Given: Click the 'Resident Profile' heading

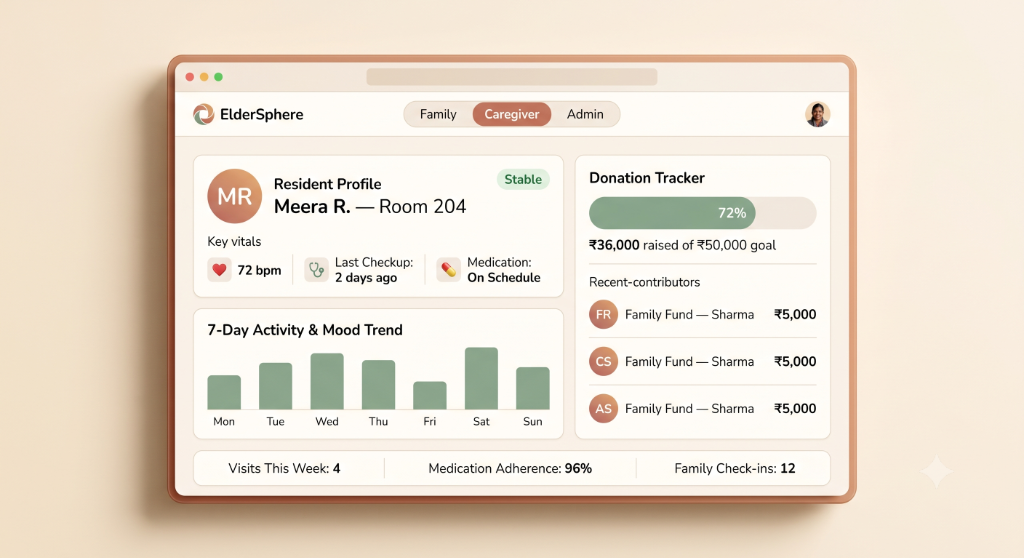Looking at the screenshot, I should tap(327, 184).
